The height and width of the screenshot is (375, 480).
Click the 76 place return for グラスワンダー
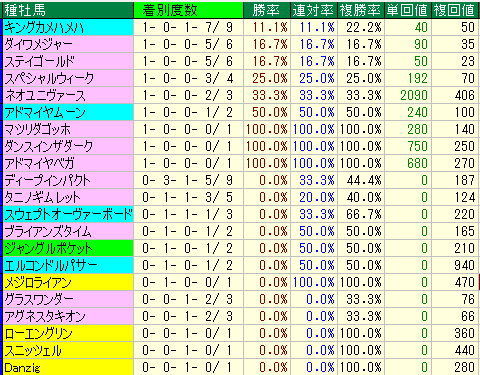(x=468, y=299)
